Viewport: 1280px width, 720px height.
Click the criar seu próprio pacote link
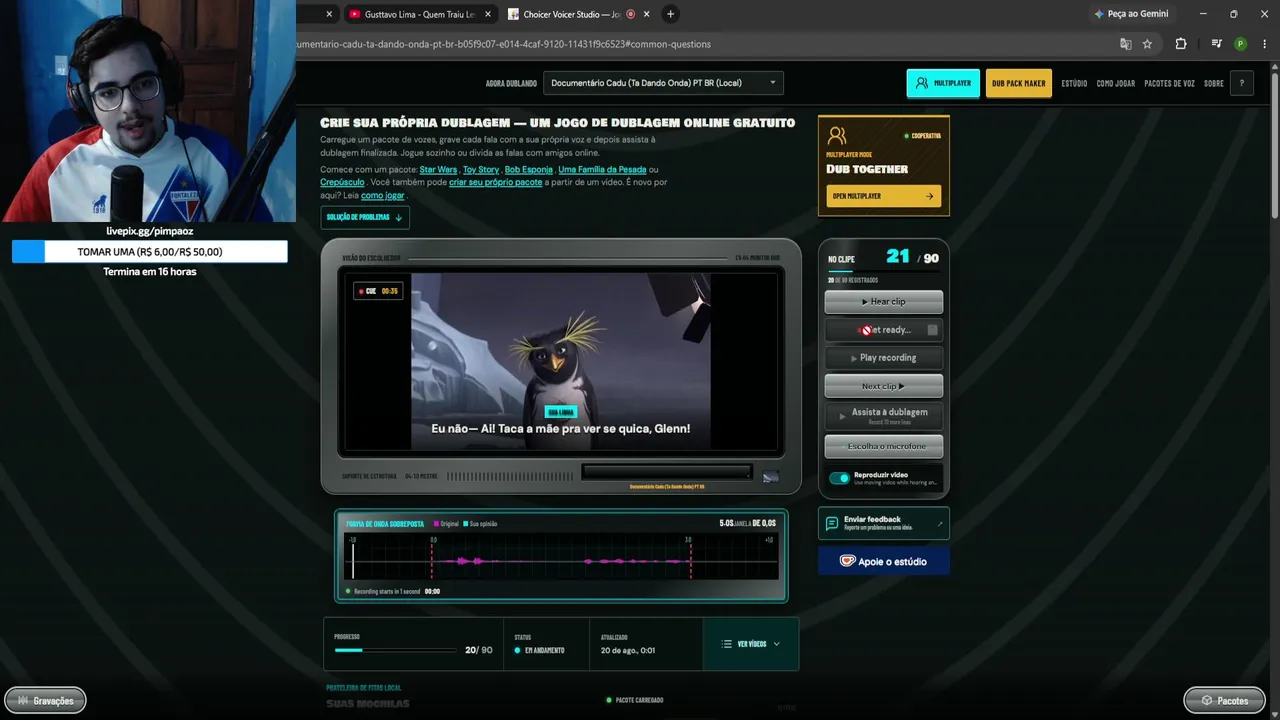[496, 183]
